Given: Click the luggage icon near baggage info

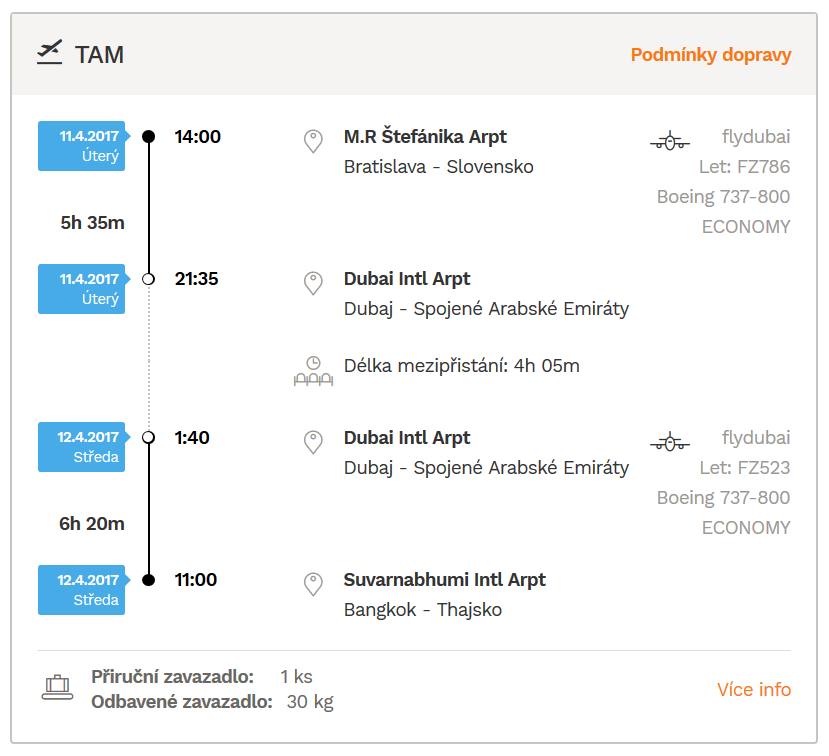Looking at the screenshot, I should tap(57, 688).
